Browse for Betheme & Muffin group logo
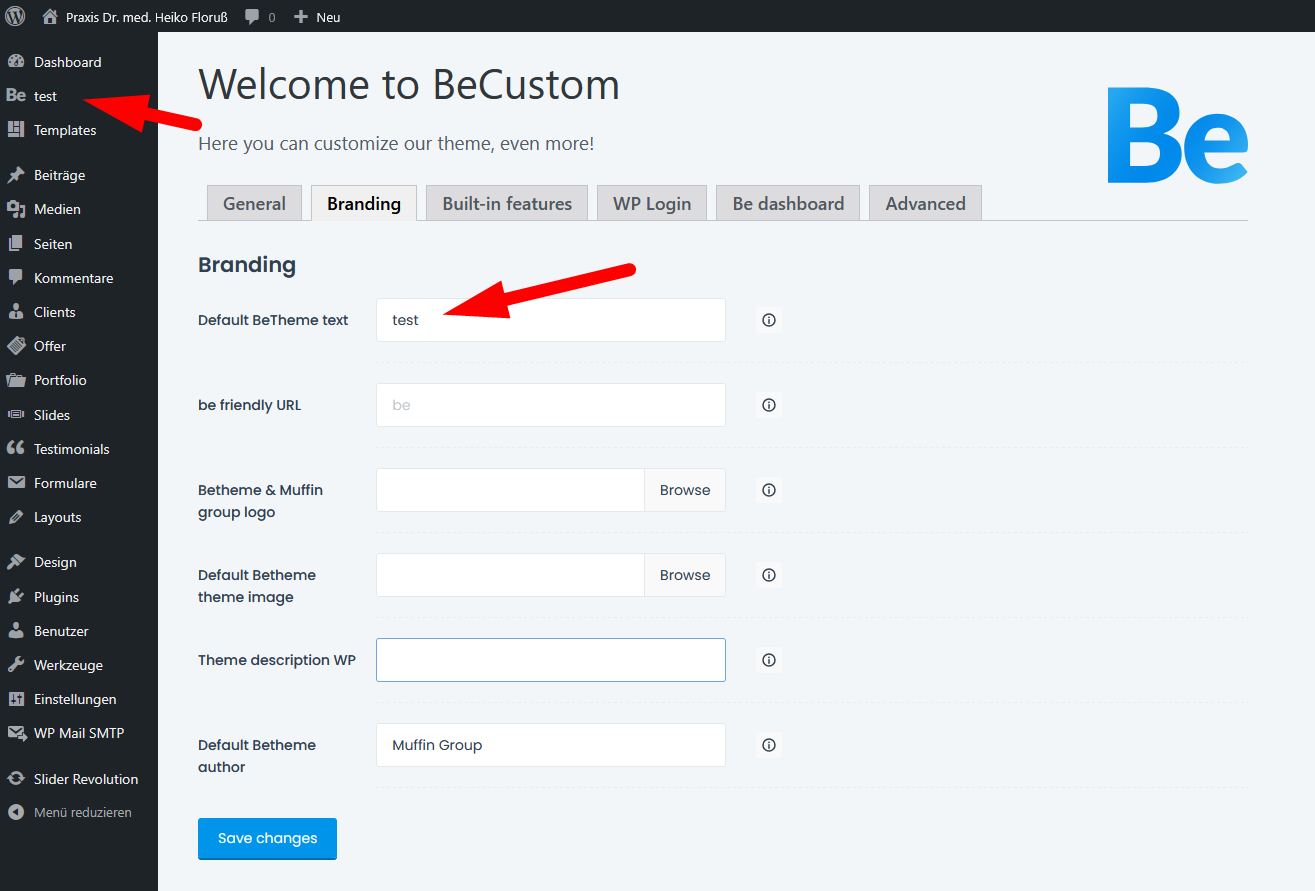1315x891 pixels. (685, 490)
